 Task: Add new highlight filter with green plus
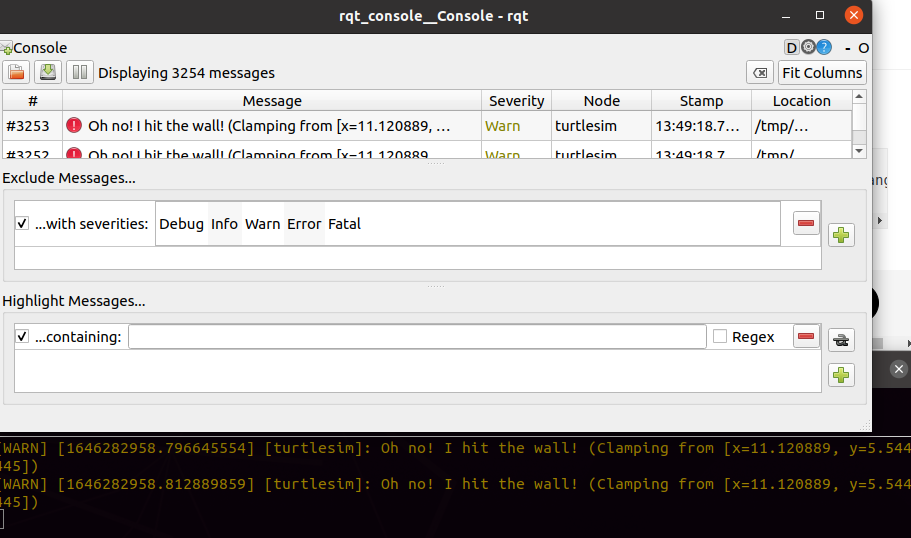click(x=841, y=375)
